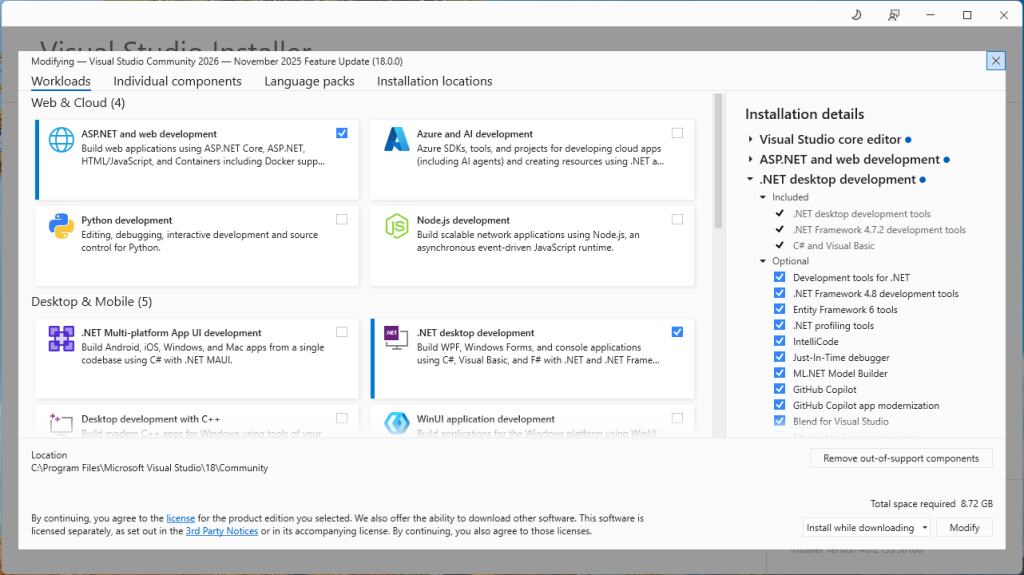
Task: Click the workloads list vertical scrollbar thumb
Action: pyautogui.click(x=718, y=161)
